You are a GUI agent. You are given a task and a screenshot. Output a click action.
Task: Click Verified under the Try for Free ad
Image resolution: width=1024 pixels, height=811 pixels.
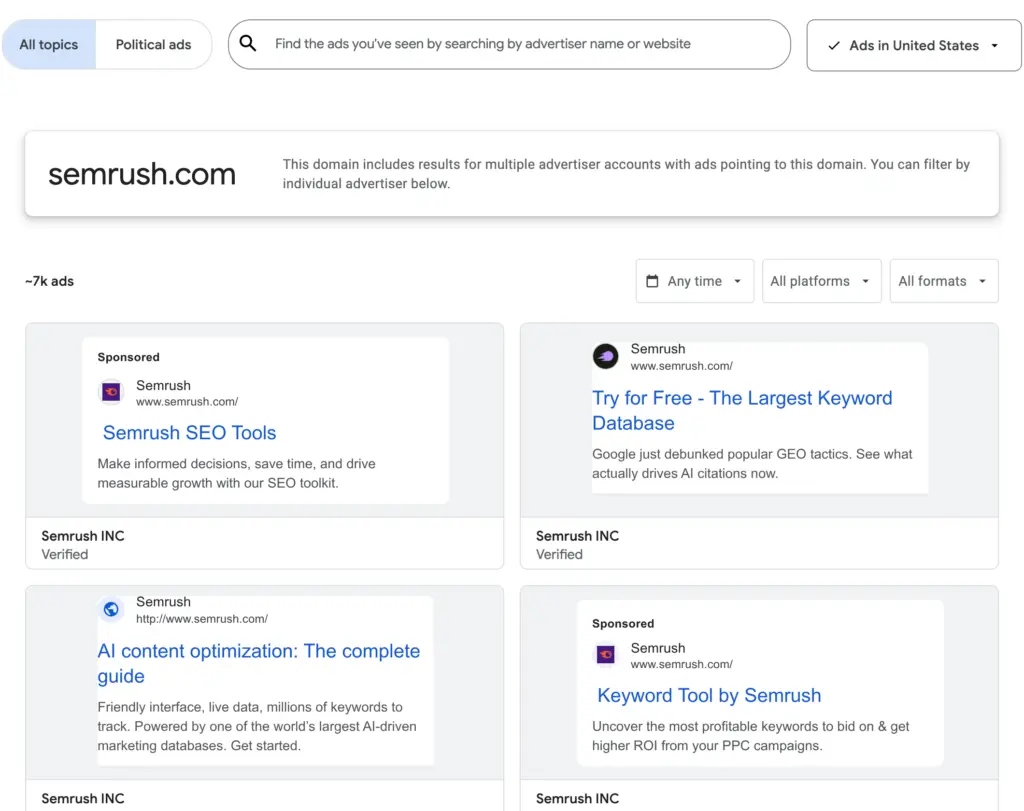click(x=559, y=554)
